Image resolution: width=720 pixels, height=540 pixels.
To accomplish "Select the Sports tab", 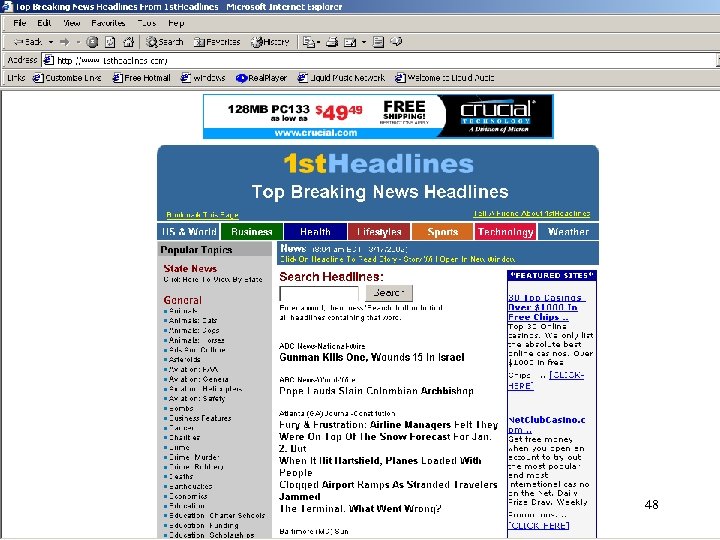I will (x=443, y=232).
